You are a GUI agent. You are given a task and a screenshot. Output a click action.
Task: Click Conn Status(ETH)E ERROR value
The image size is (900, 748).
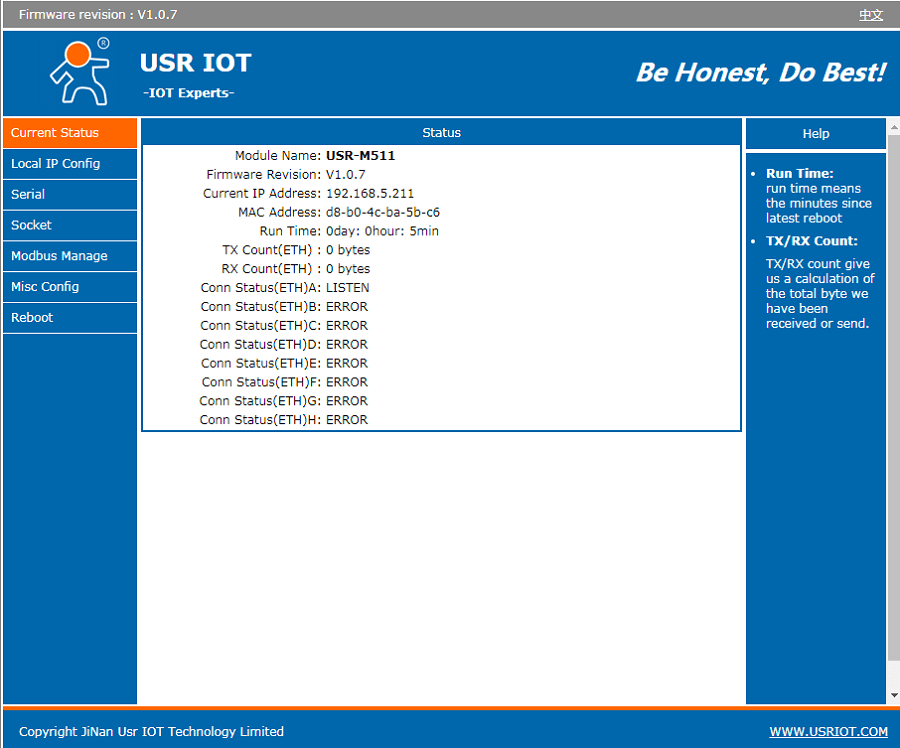(x=347, y=363)
